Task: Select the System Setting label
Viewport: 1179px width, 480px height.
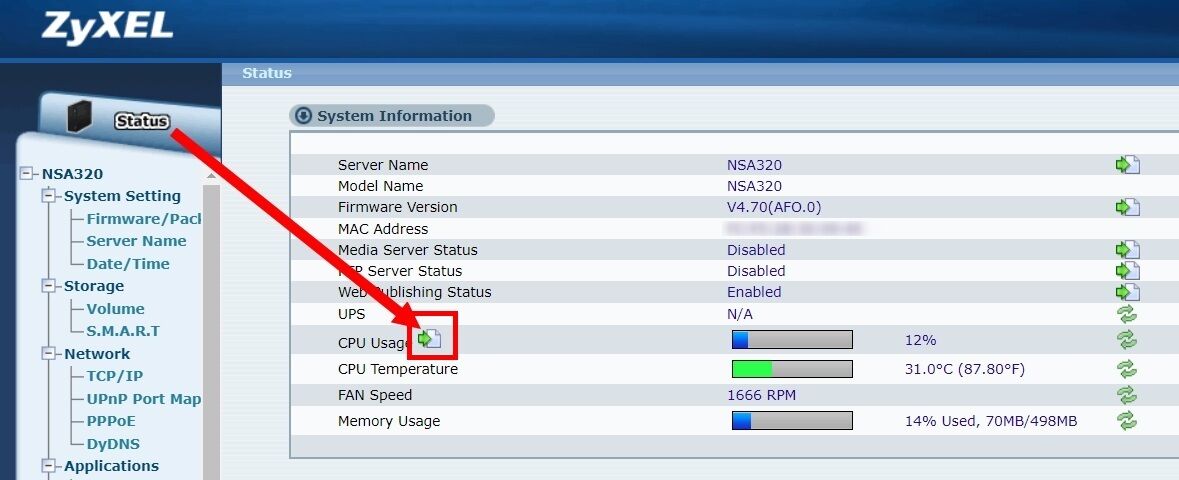Action: (122, 196)
